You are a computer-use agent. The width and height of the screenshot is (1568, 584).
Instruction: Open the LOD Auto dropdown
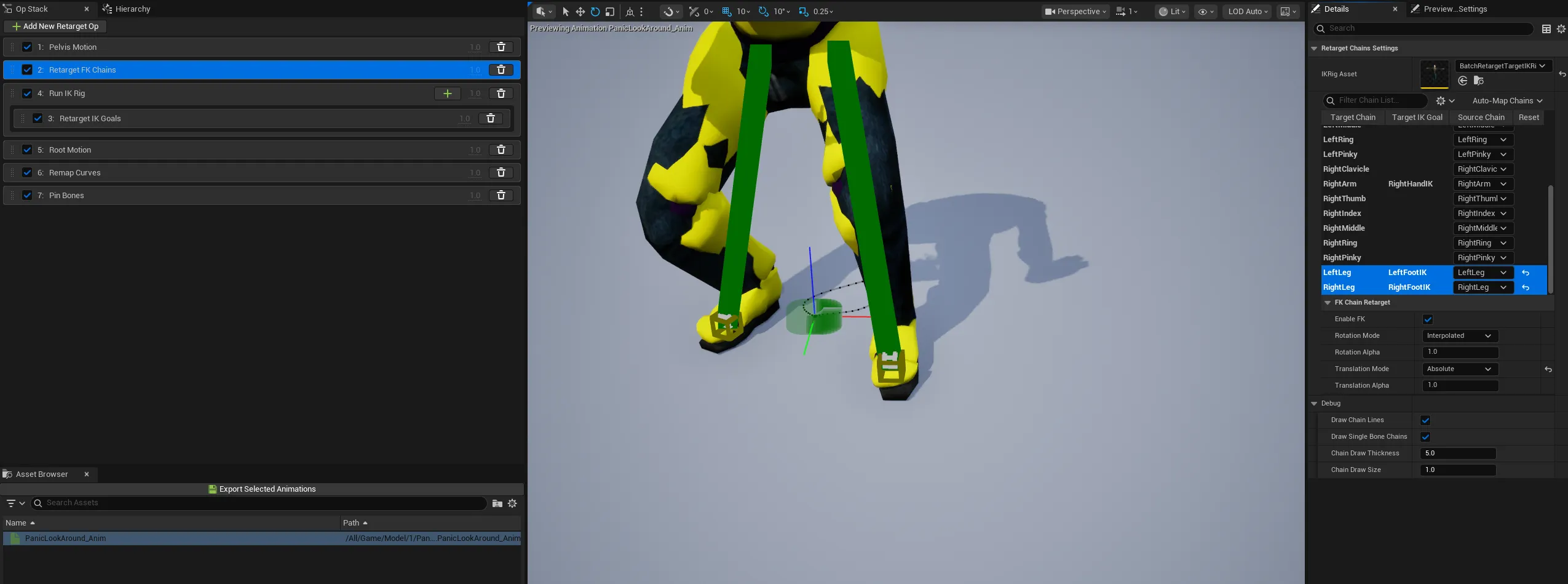point(1248,12)
